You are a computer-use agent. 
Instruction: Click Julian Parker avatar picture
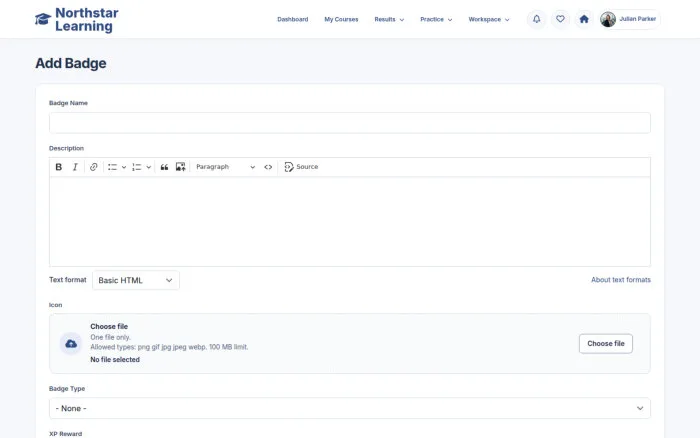(608, 19)
